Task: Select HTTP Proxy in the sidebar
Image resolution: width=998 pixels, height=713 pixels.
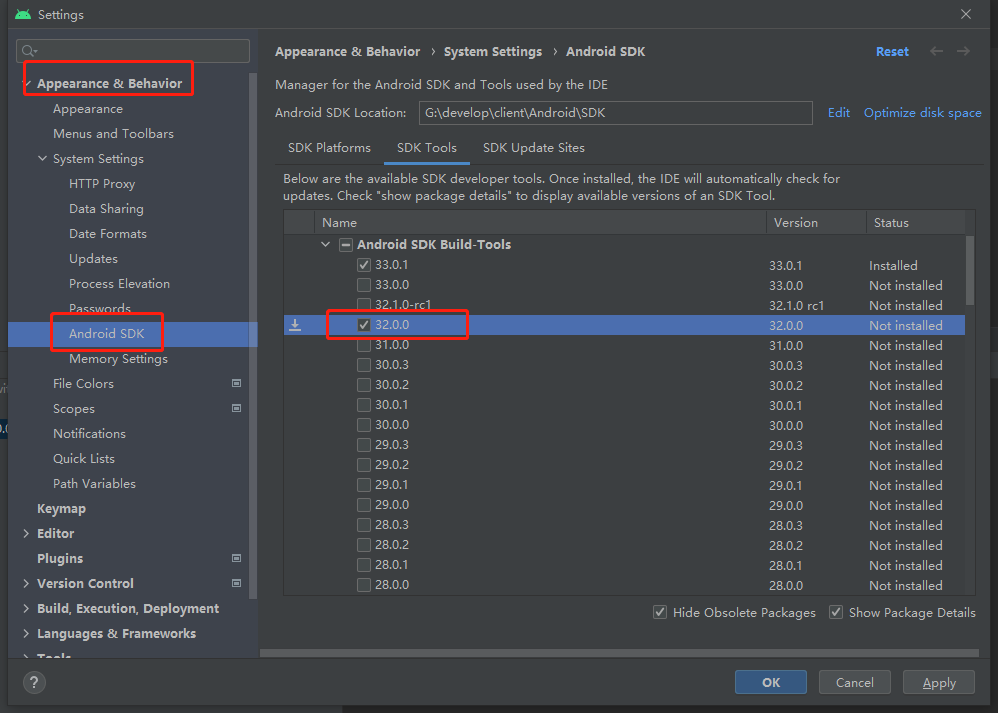Action: click(102, 183)
